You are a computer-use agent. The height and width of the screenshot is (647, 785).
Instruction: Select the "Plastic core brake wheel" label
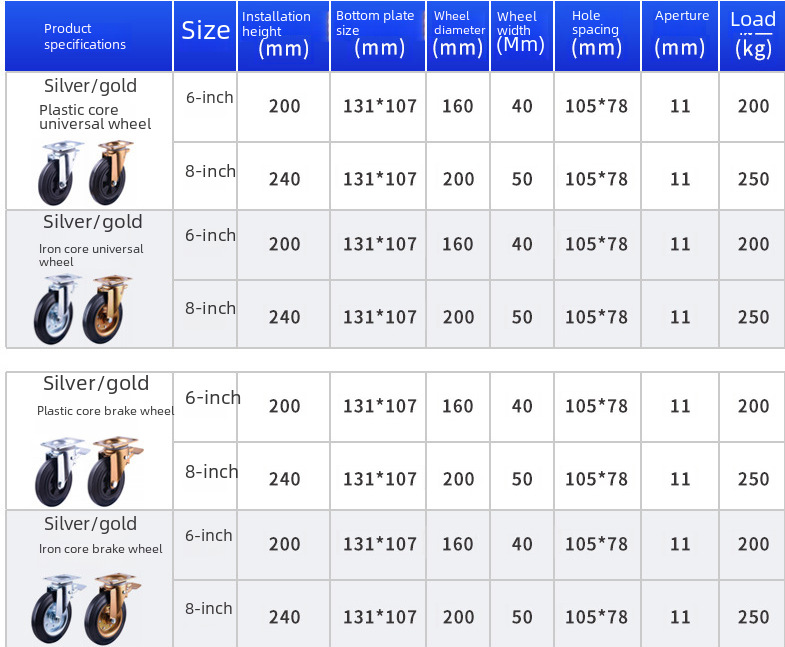click(106, 411)
